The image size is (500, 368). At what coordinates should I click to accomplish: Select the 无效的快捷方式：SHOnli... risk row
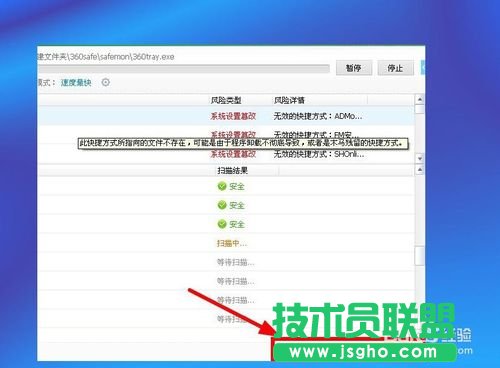[x=226, y=154]
